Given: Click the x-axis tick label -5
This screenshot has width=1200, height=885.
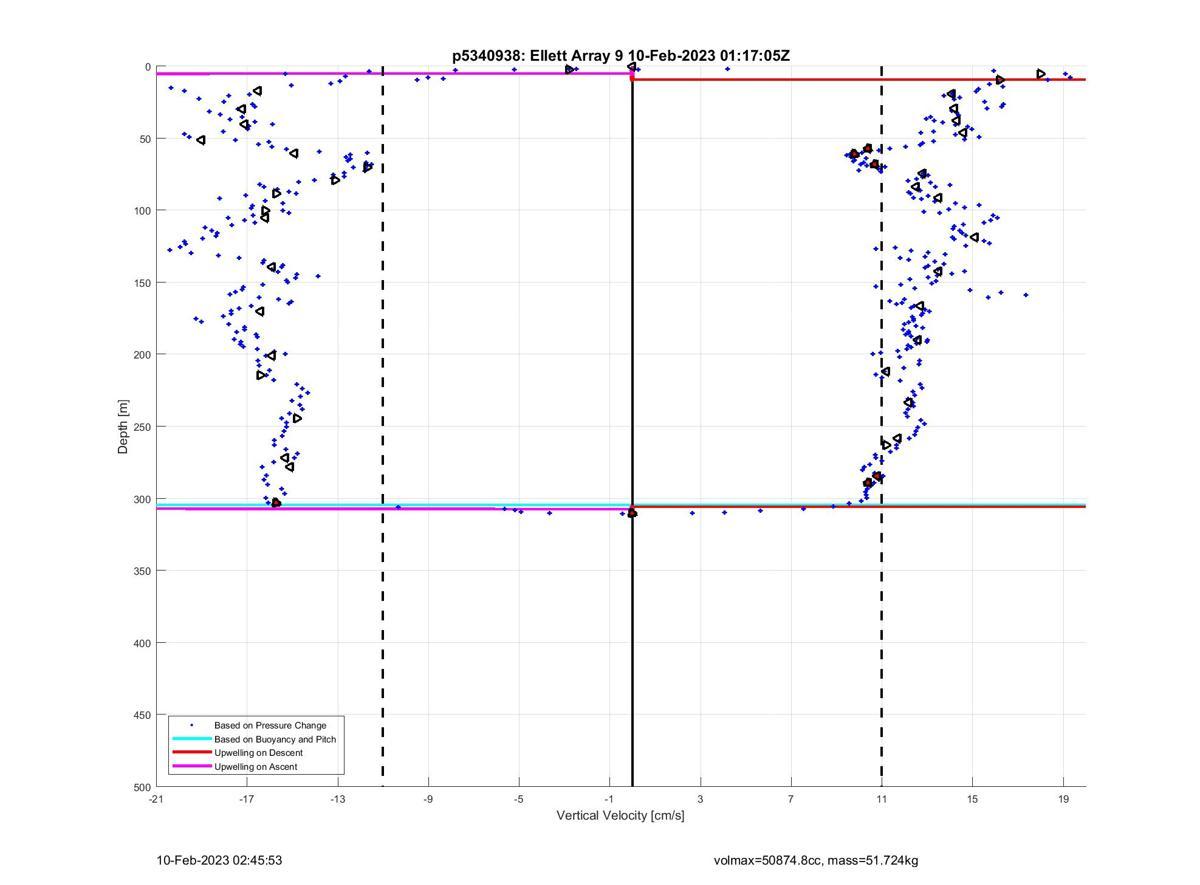Looking at the screenshot, I should [519, 799].
